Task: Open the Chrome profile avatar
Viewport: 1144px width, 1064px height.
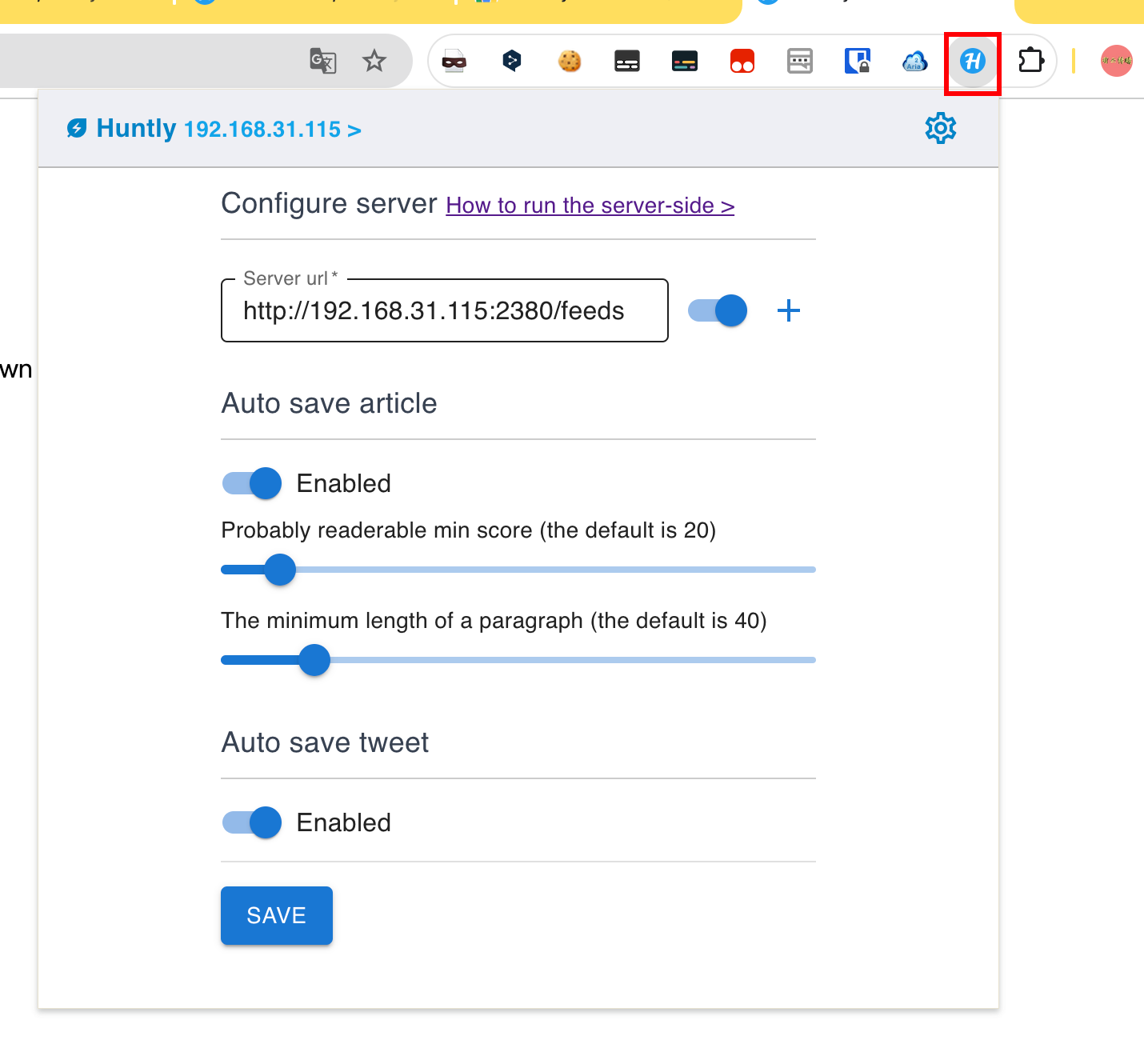Action: [x=1117, y=61]
